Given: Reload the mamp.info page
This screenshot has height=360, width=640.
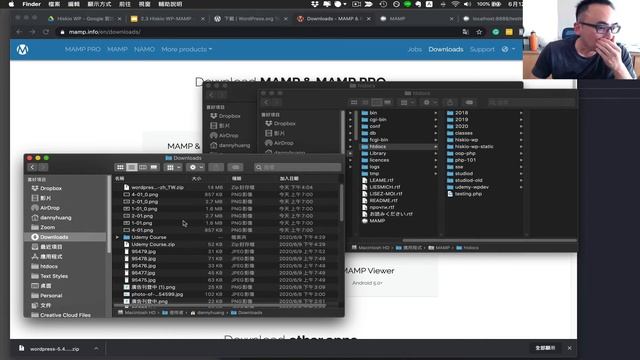Looking at the screenshot, I should 46,32.
